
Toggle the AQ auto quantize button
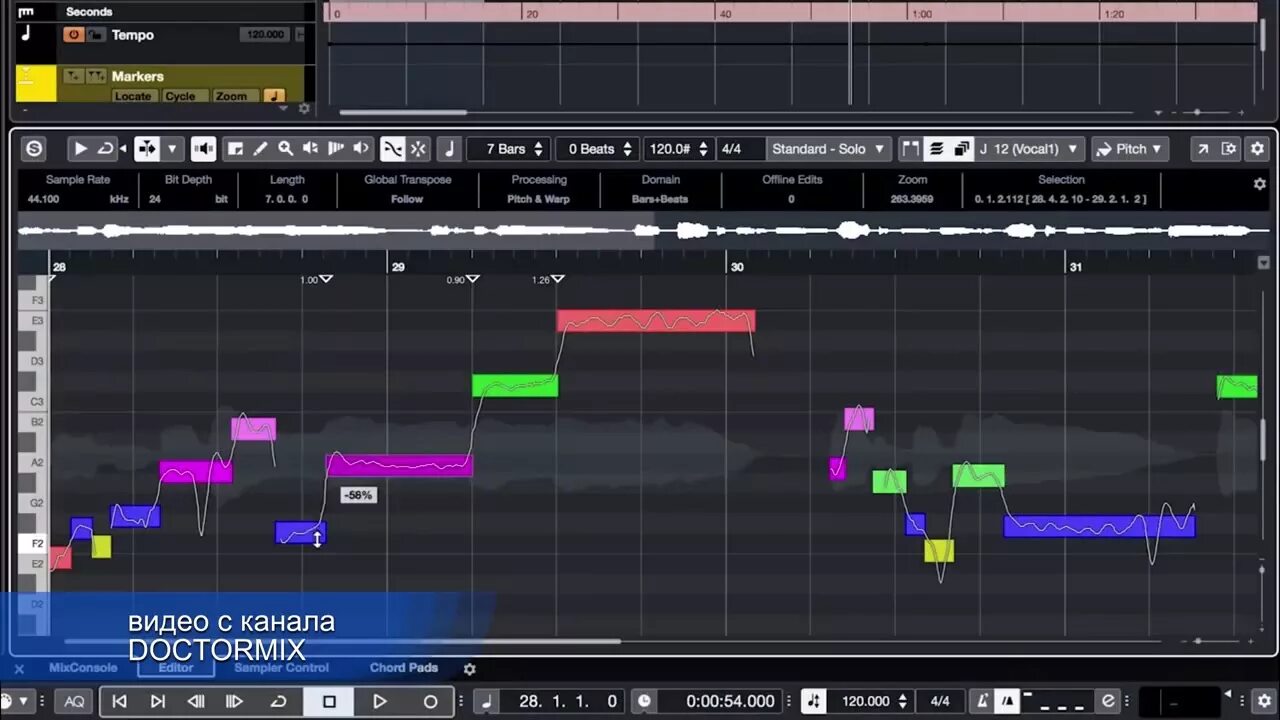point(75,701)
